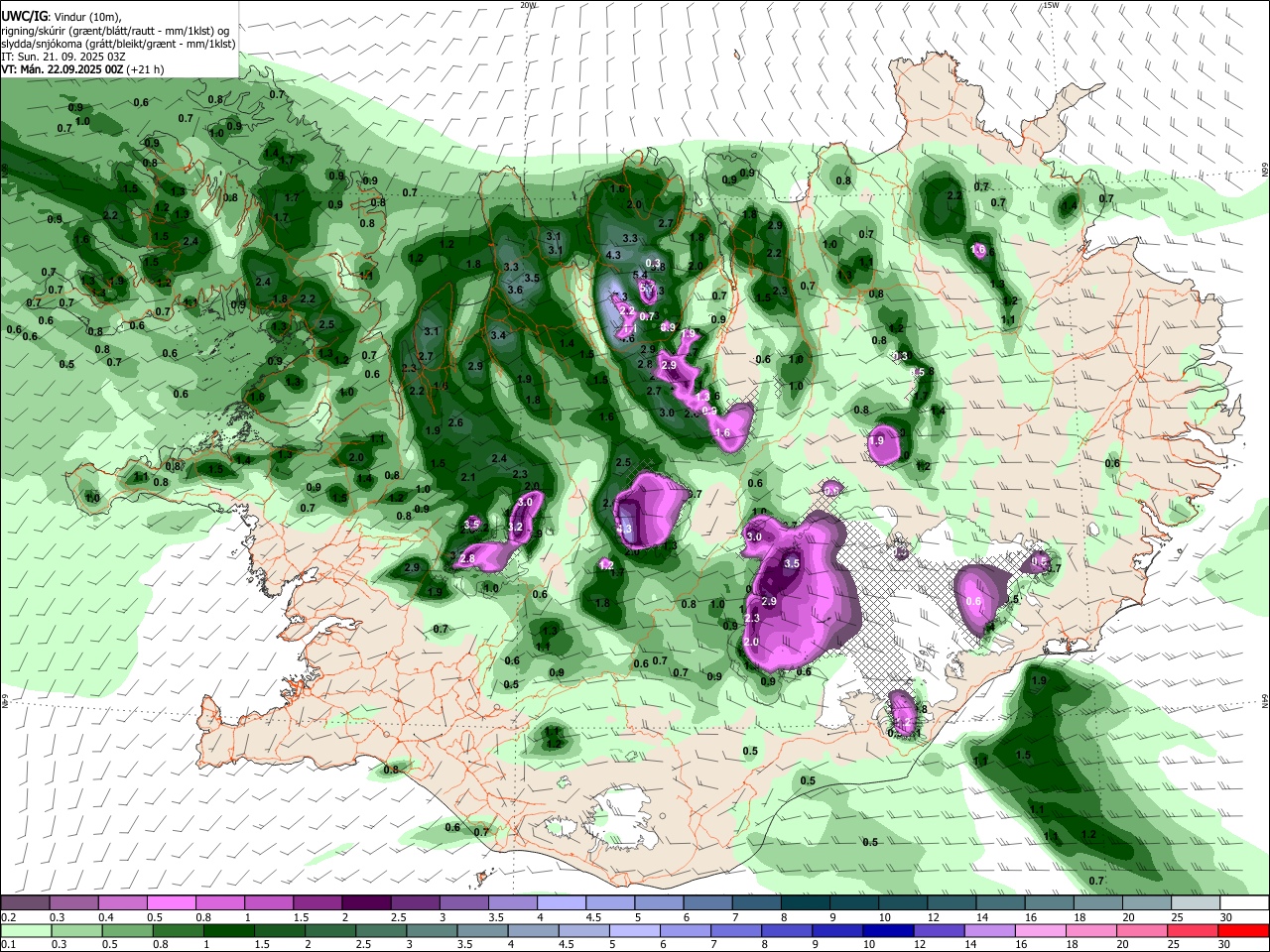Click the 0.2 tick label on the snow scale
Screen dimensions: 1270x952
[x=9, y=917]
